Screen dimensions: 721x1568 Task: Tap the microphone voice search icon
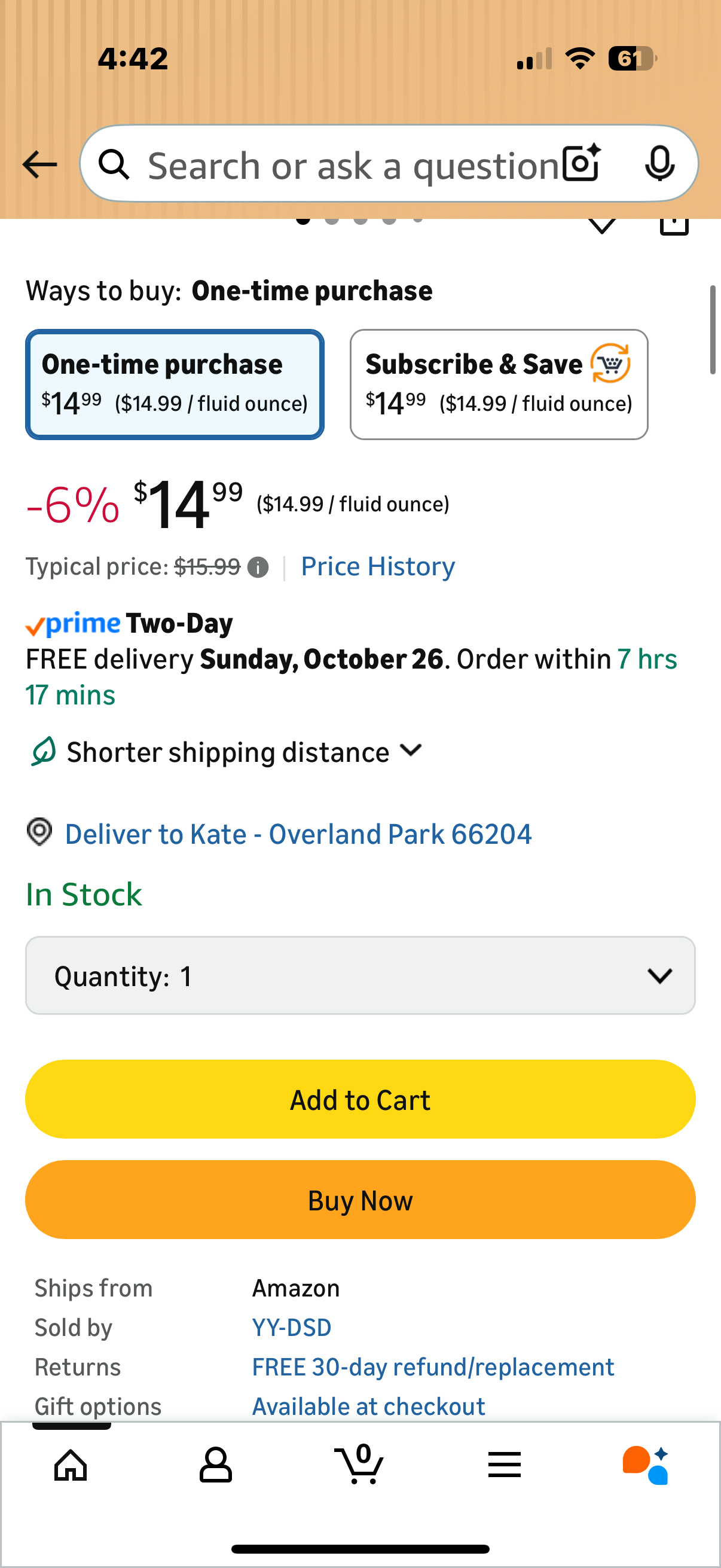pyautogui.click(x=659, y=164)
